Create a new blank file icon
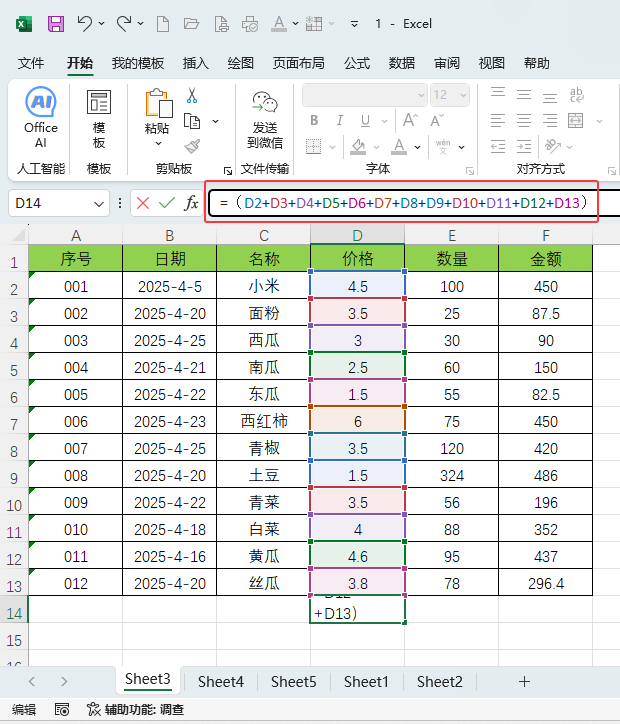 pyautogui.click(x=163, y=24)
